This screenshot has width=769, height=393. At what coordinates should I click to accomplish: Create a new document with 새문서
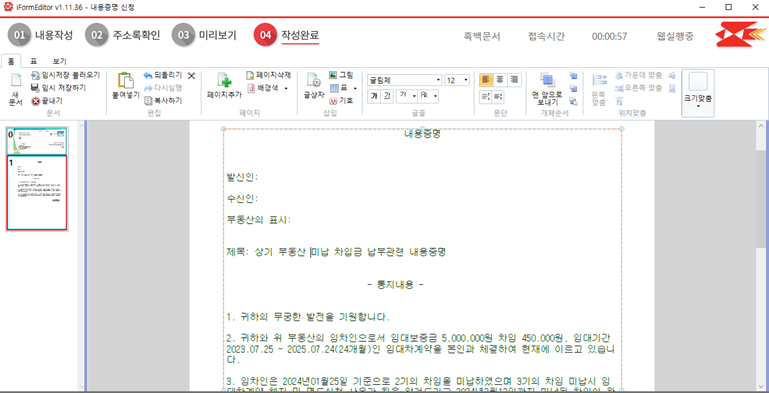[x=16, y=90]
